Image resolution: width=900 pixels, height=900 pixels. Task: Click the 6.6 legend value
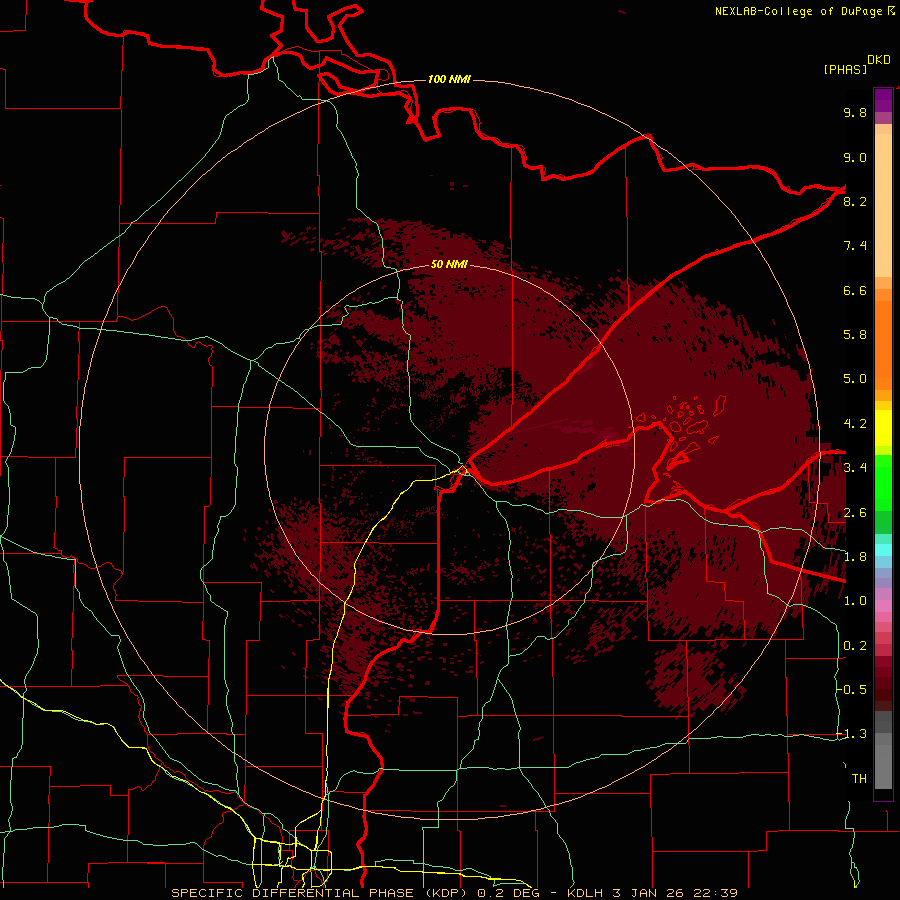(x=855, y=290)
